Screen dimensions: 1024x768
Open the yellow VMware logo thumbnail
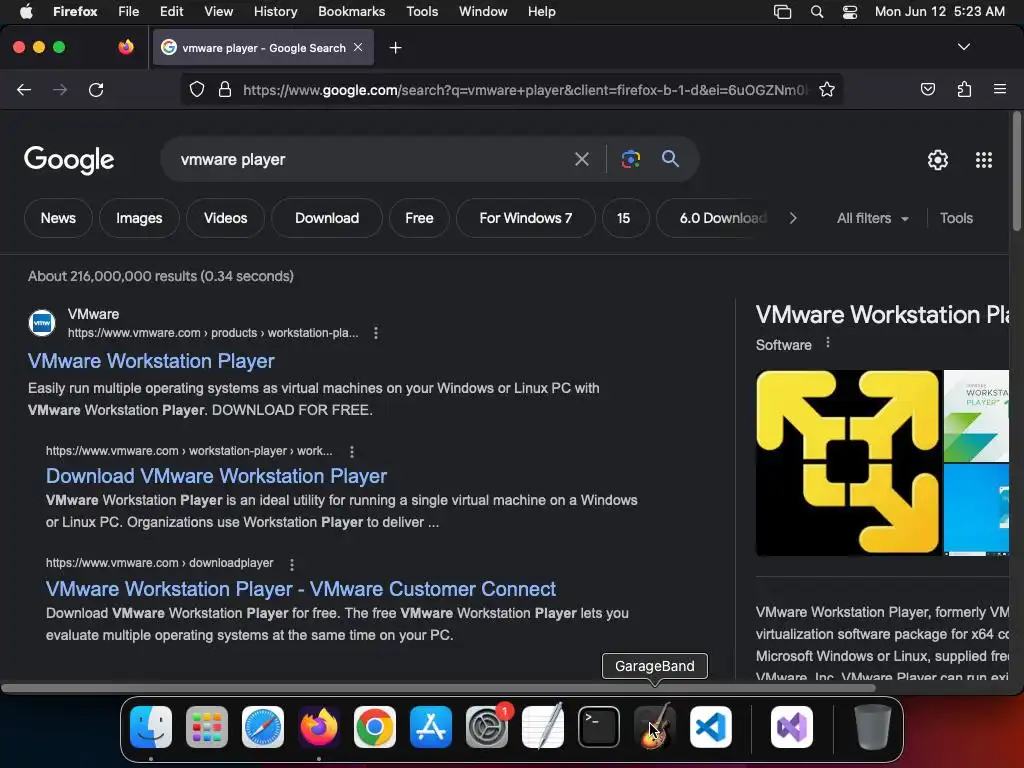(x=847, y=463)
